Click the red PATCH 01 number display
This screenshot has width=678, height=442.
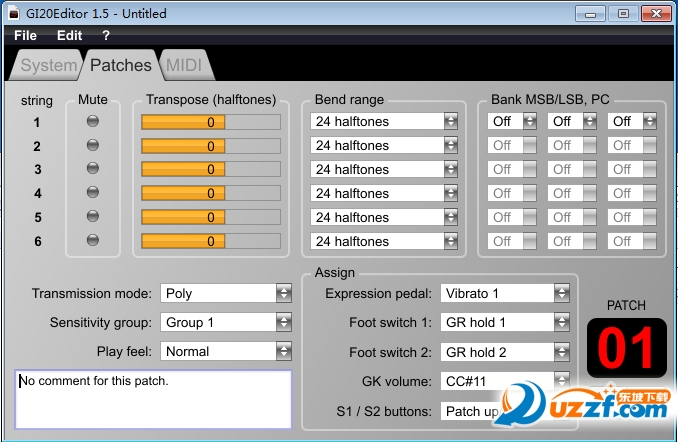(x=627, y=348)
